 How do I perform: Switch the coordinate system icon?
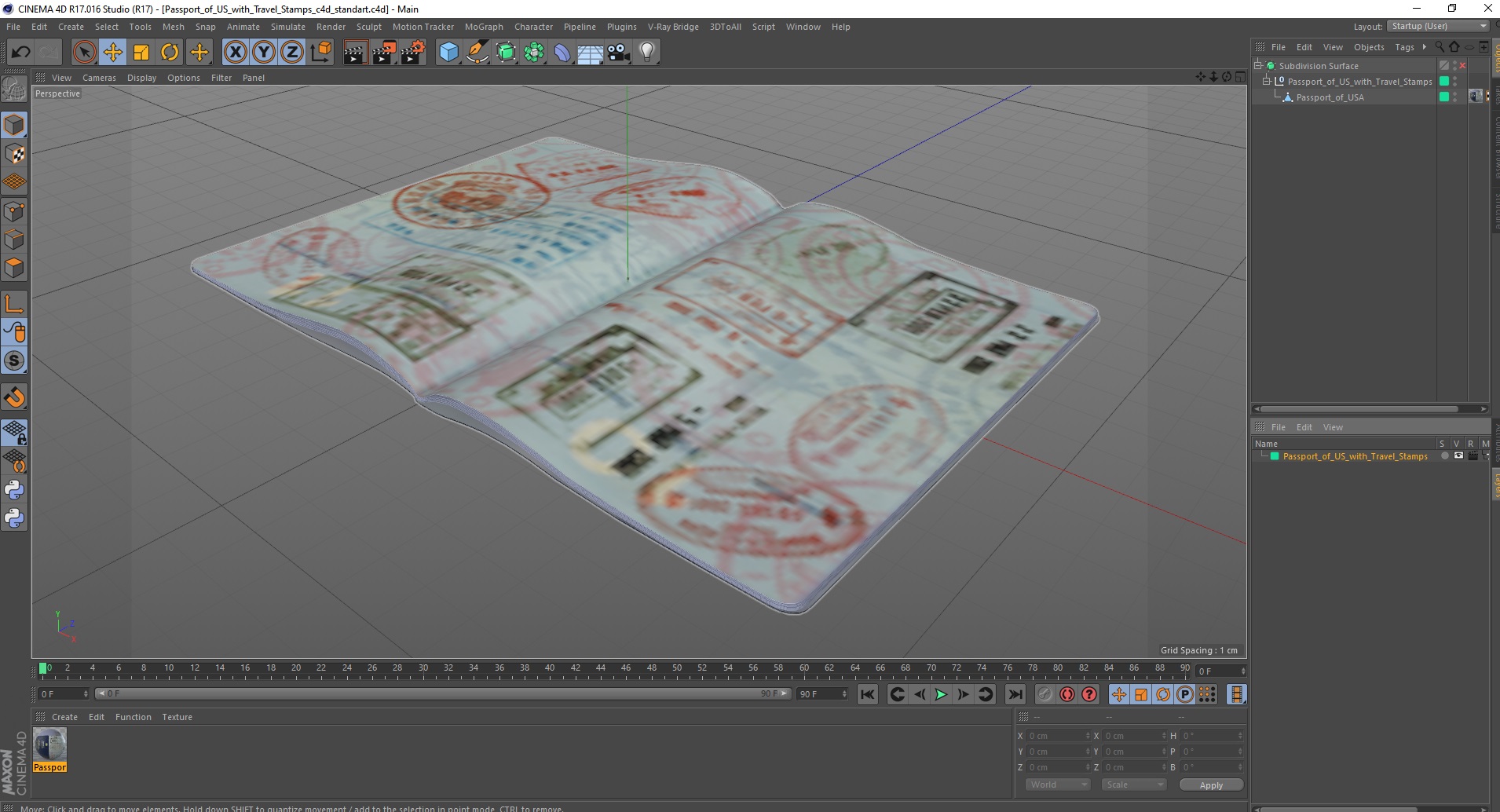(321, 53)
